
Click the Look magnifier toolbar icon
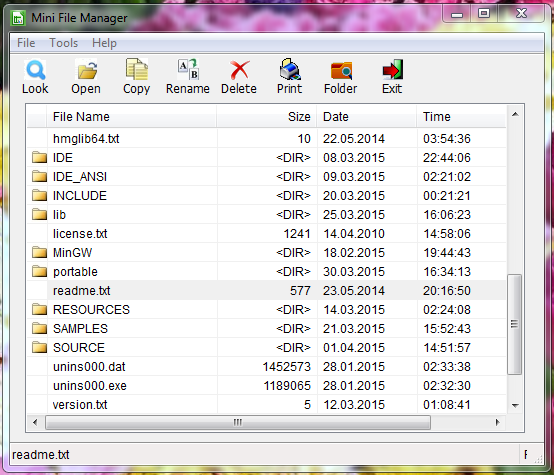35,70
